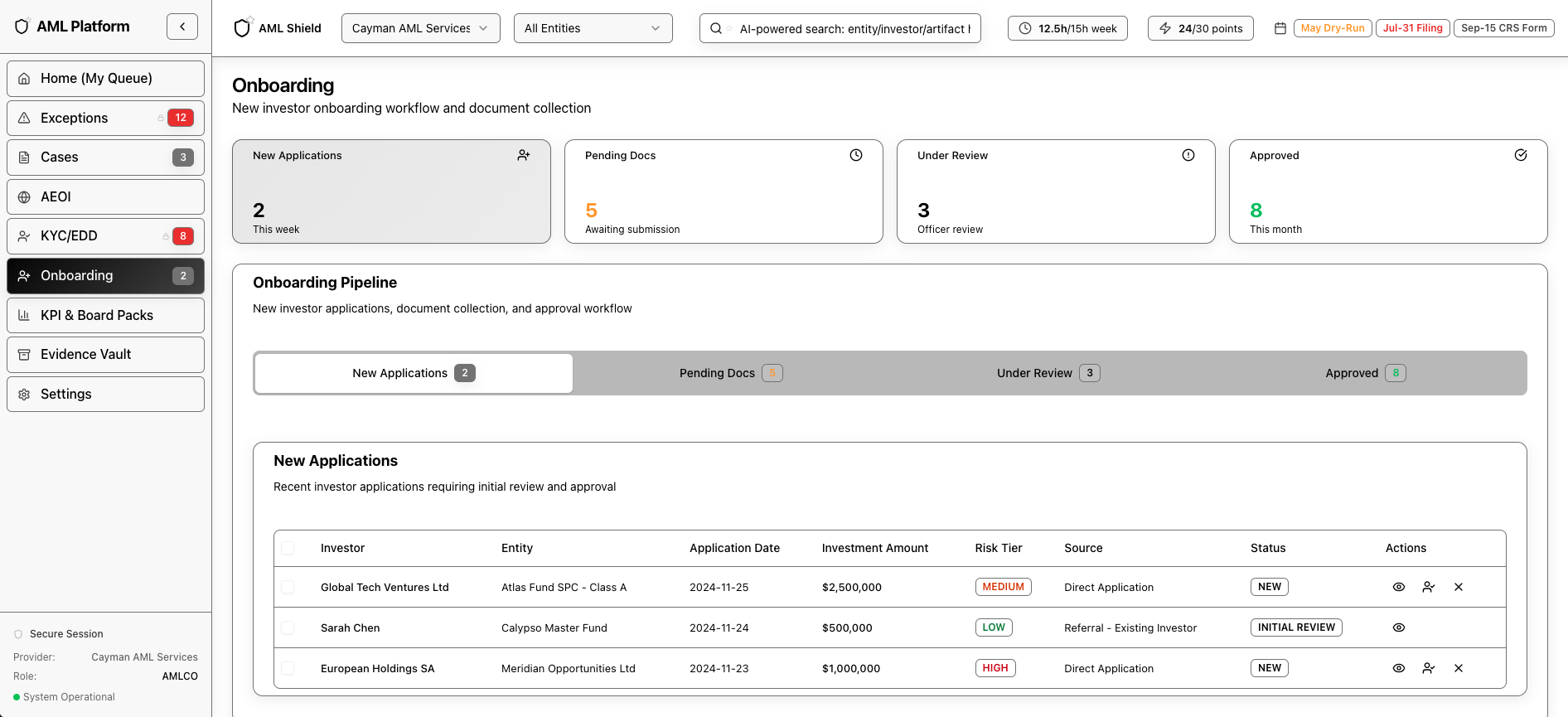The width and height of the screenshot is (1568, 717).
Task: Collapse the sidebar with the chevron button
Action: coord(182,27)
